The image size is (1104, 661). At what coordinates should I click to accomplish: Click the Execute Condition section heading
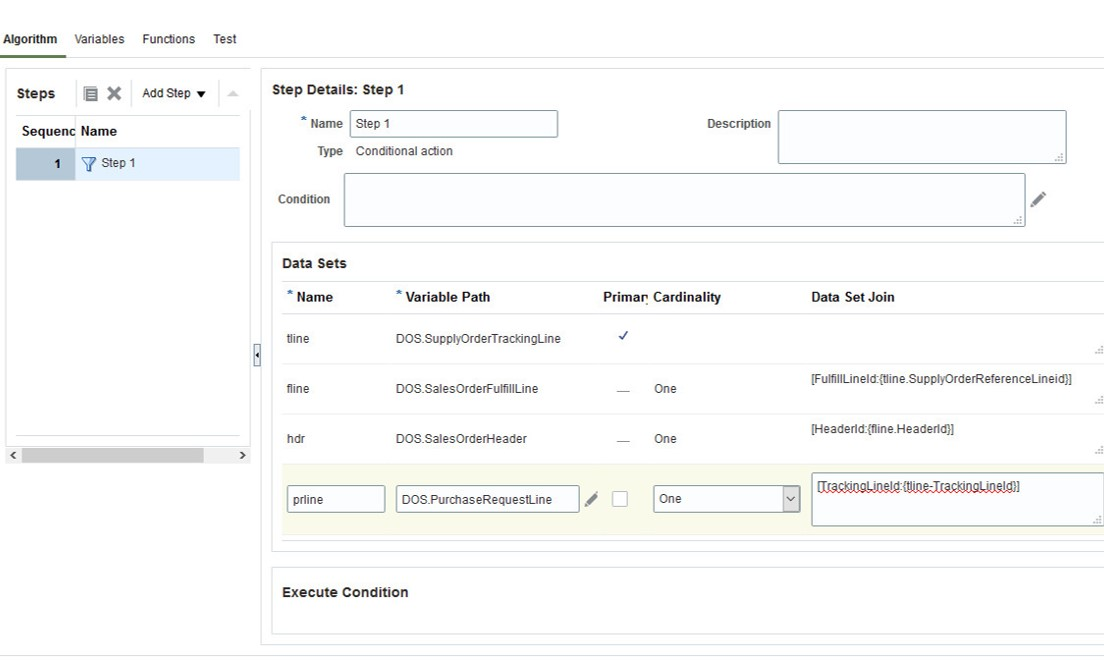[345, 593]
